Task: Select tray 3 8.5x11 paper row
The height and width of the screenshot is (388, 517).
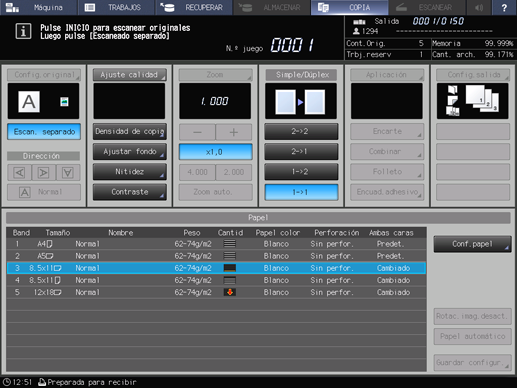Action: (216, 268)
